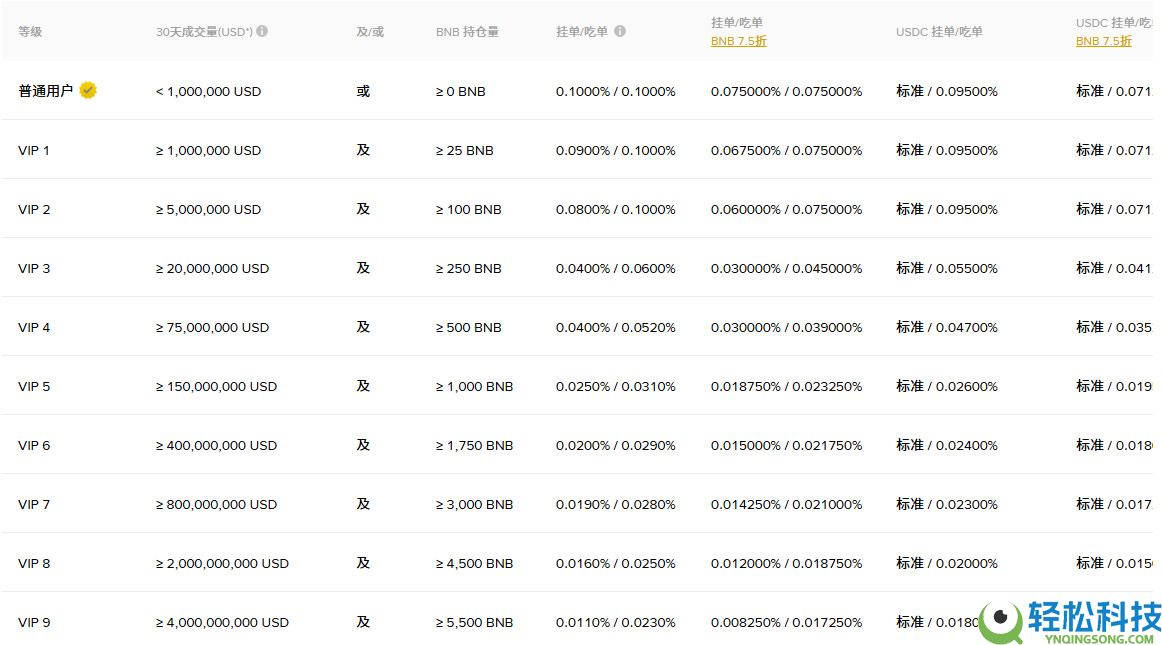Select the 标准 / 0.09500% value for VIP 2

[x=947, y=209]
